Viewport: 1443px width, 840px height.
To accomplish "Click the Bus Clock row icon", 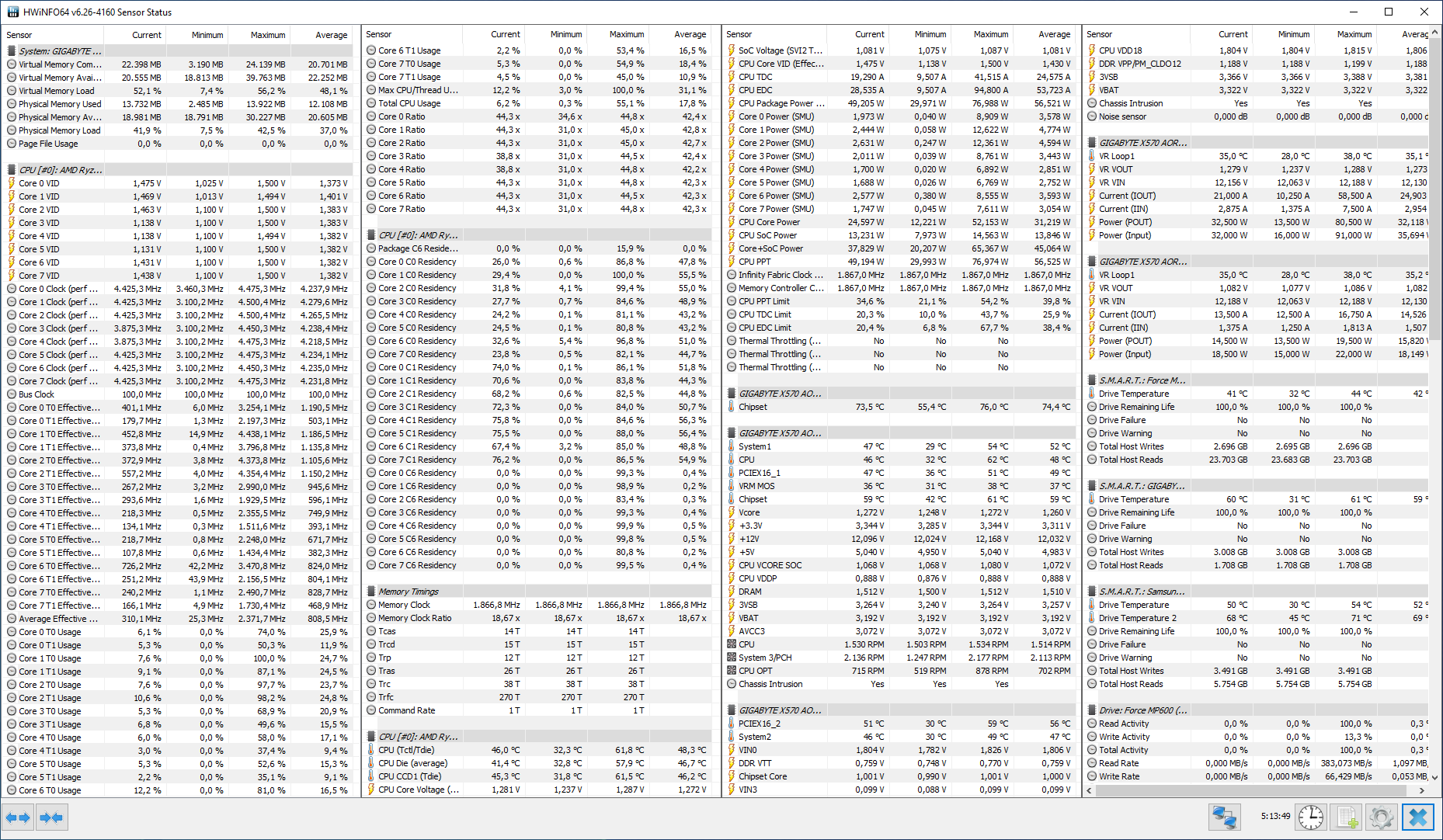I will tap(12, 394).
